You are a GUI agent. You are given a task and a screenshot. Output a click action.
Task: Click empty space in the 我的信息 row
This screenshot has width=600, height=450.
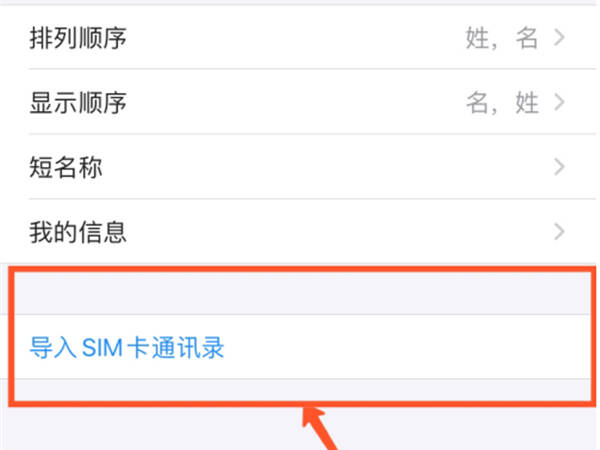click(x=337, y=232)
